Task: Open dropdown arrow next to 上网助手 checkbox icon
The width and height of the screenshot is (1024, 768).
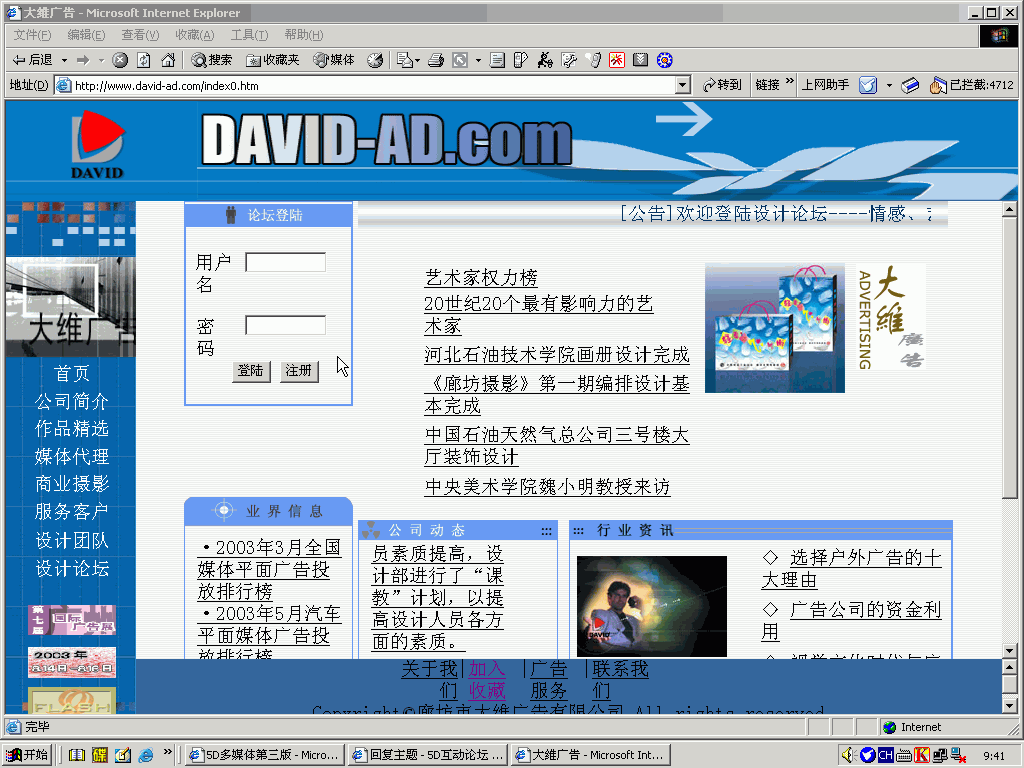Action: point(889,86)
